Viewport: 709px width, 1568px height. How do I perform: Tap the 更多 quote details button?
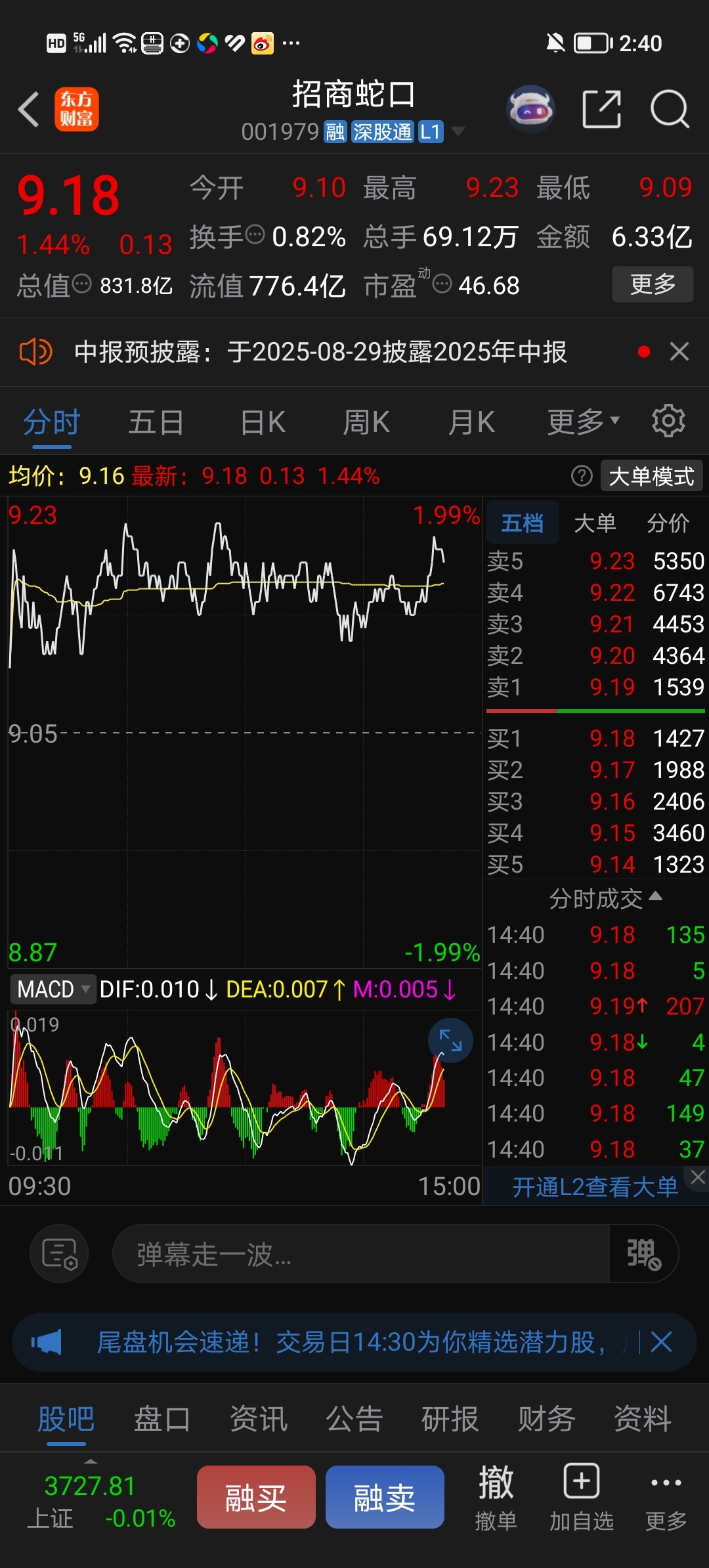[x=653, y=284]
